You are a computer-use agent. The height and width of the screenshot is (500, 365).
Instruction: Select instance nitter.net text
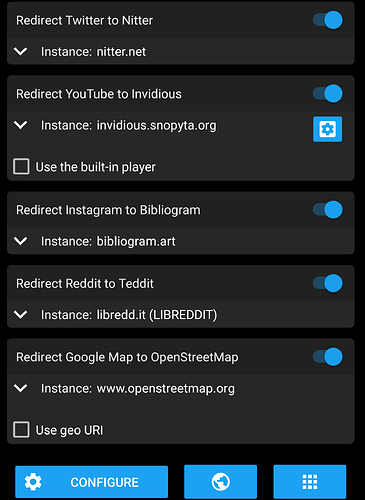[121, 52]
